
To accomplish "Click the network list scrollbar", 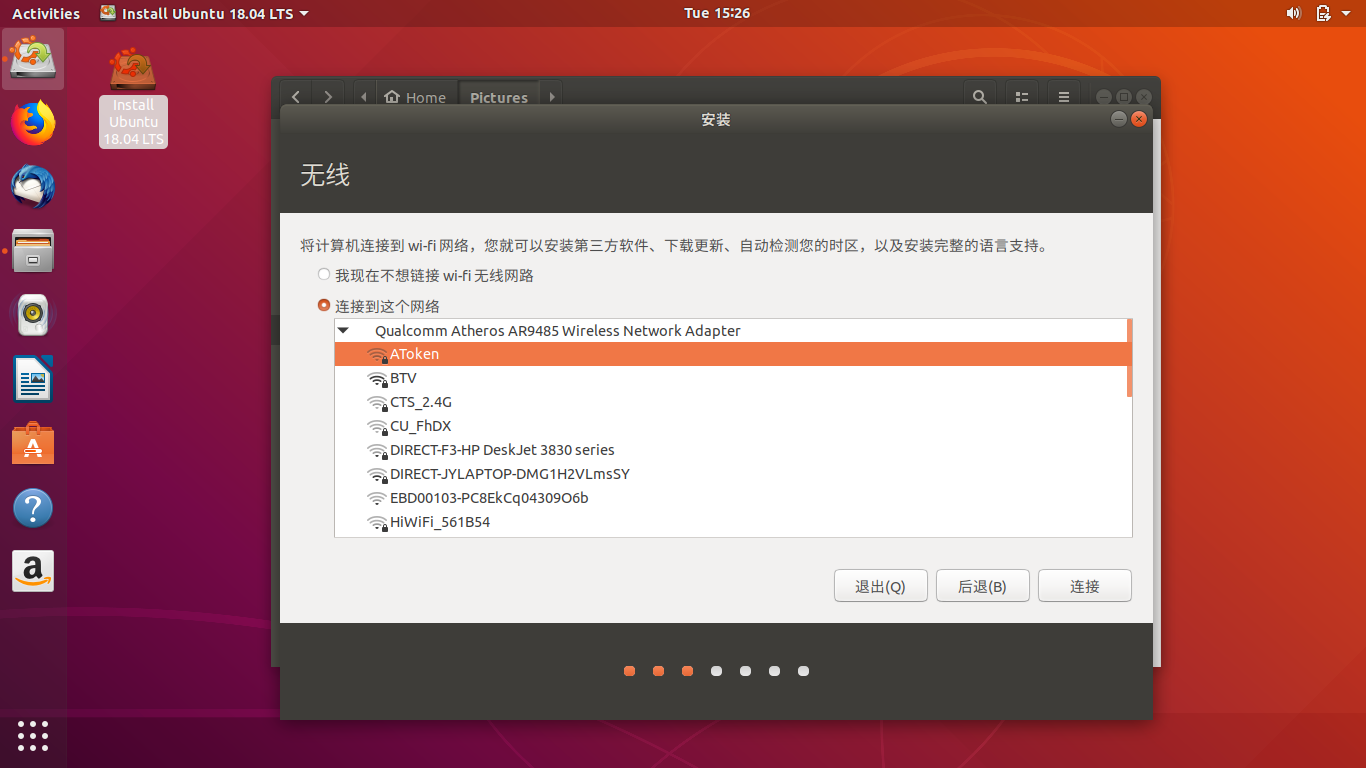I will (x=1129, y=358).
